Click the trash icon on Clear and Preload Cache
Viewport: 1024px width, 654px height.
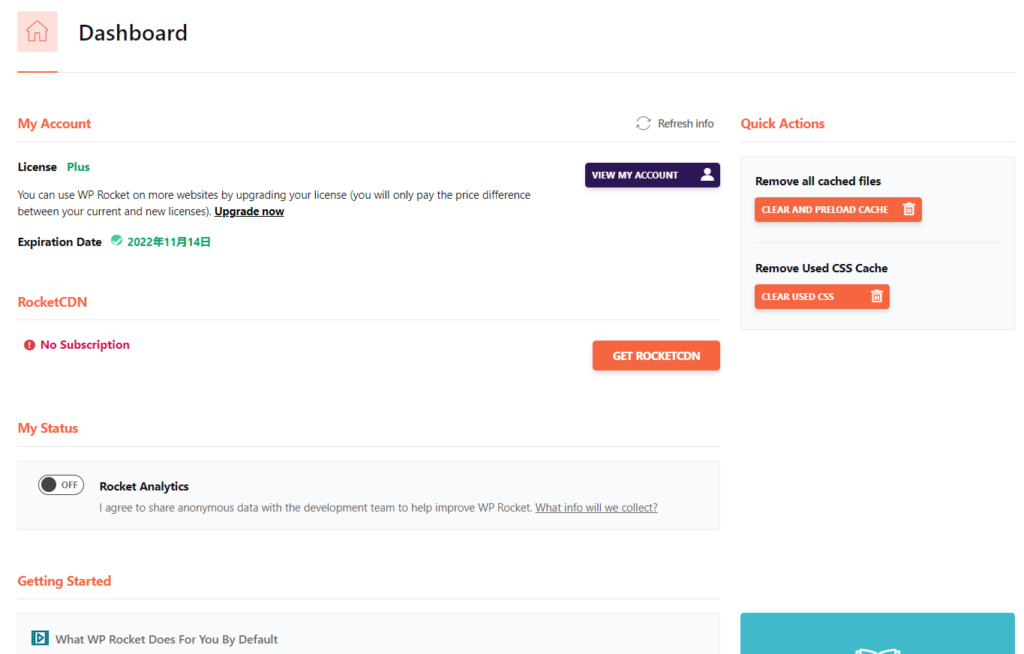point(908,210)
